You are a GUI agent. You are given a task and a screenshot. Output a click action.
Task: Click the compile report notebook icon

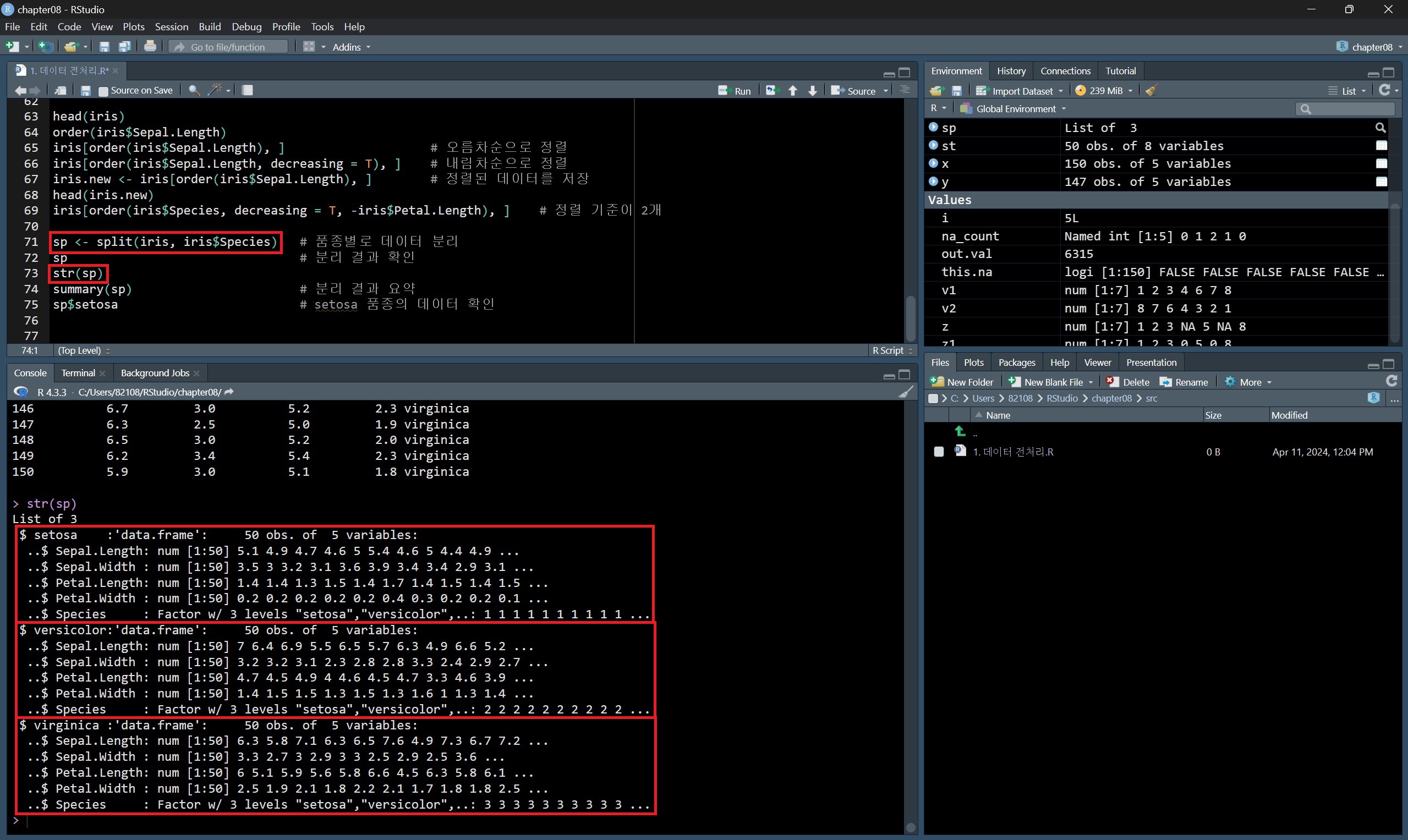(248, 90)
